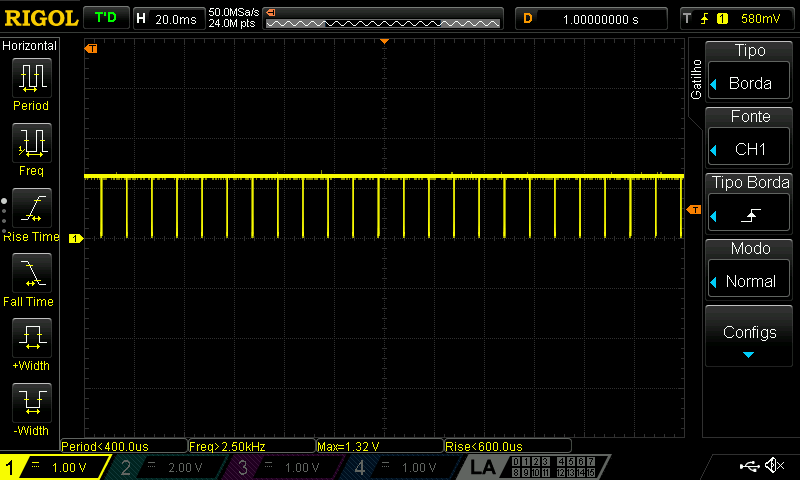800x480 pixels.
Task: Click the Horizontal measurement panel header
Action: (x=30, y=46)
